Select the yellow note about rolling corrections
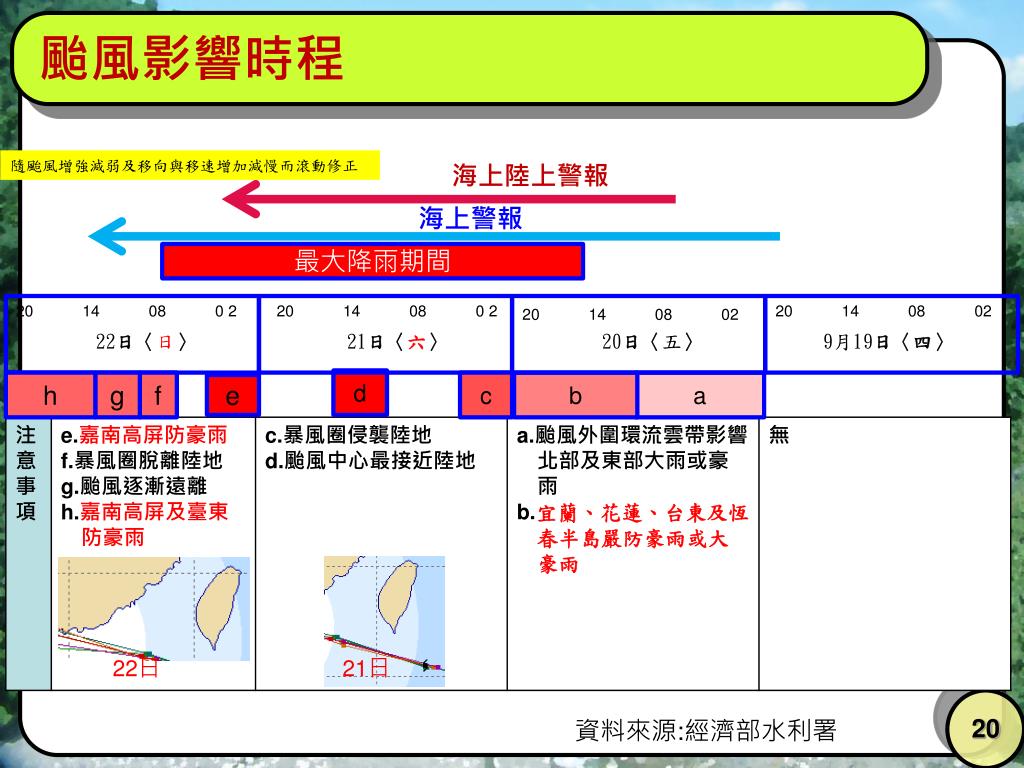The image size is (1024, 768). [190, 166]
